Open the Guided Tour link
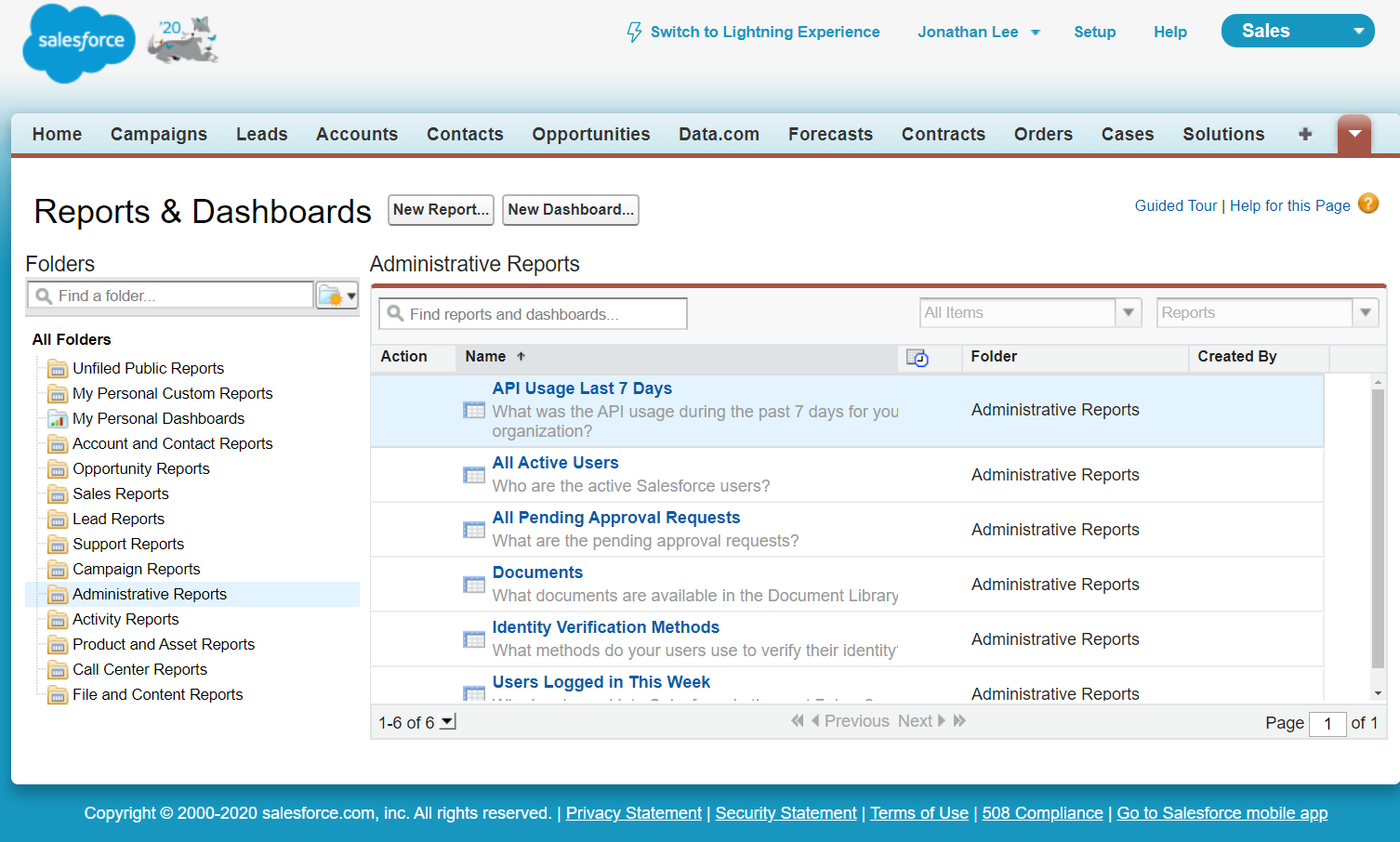Image resolution: width=1400 pixels, height=842 pixels. point(1175,205)
